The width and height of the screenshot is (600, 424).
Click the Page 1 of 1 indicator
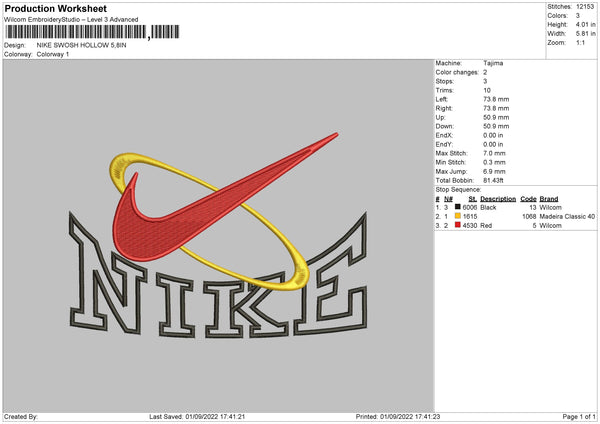click(579, 417)
